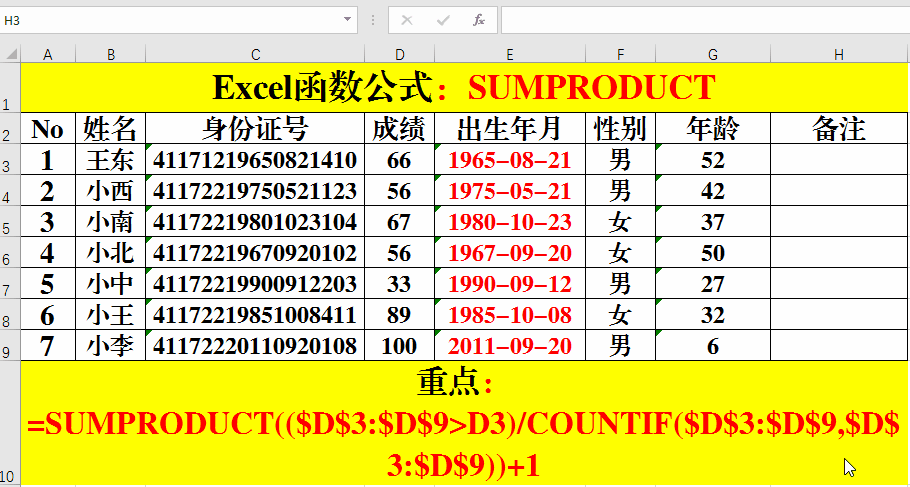Select row 1 header
This screenshot has width=910, height=487.
pyautogui.click(x=10, y=88)
